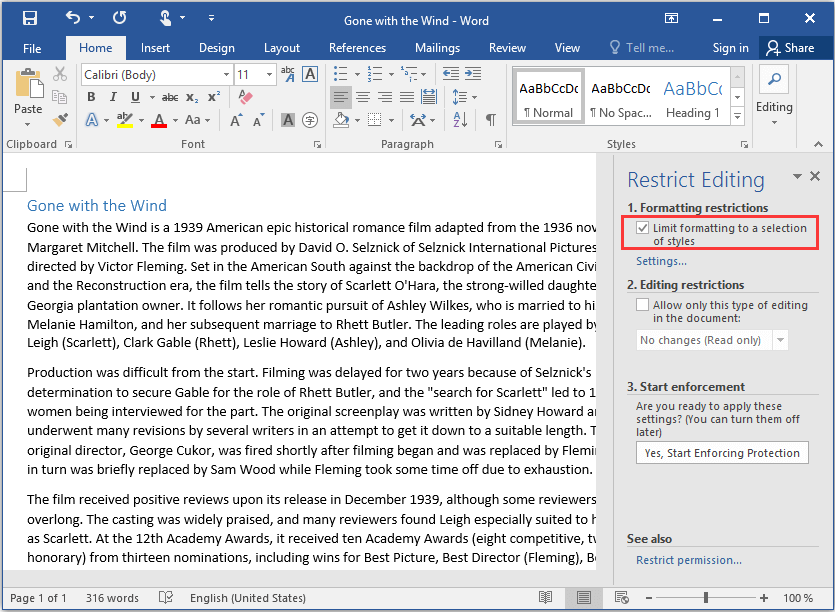Screen dimensions: 835x612
Task: Click the Redo/Repeat arrow icon
Action: [x=119, y=18]
